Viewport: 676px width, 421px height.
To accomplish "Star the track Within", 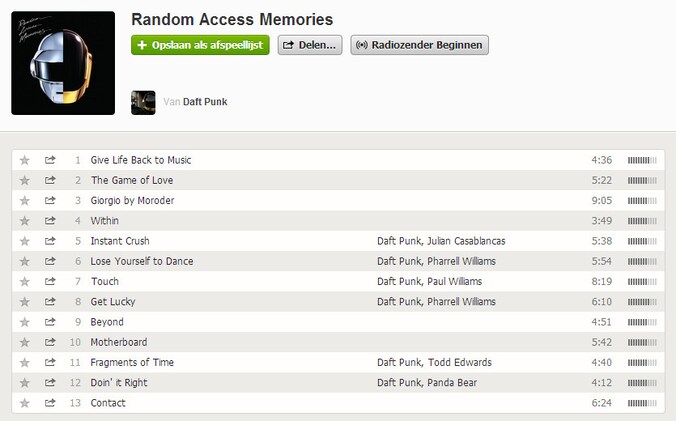I will (x=25, y=221).
